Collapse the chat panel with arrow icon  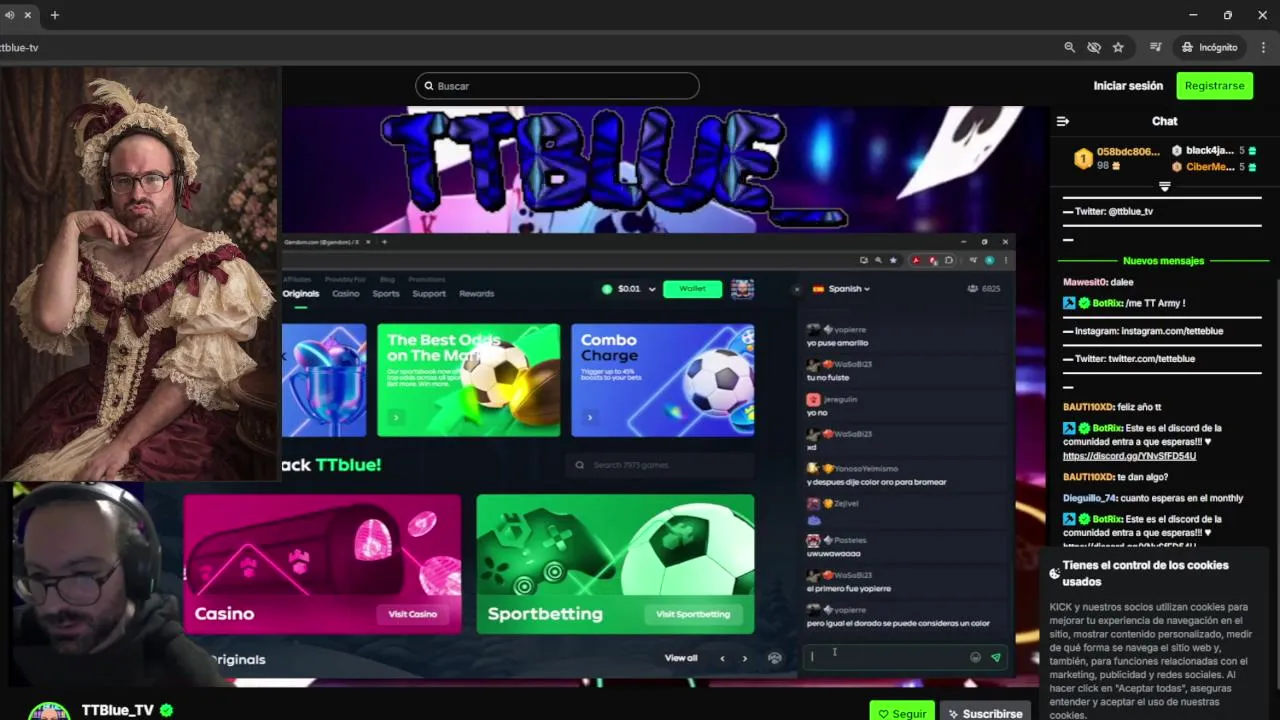[1063, 121]
